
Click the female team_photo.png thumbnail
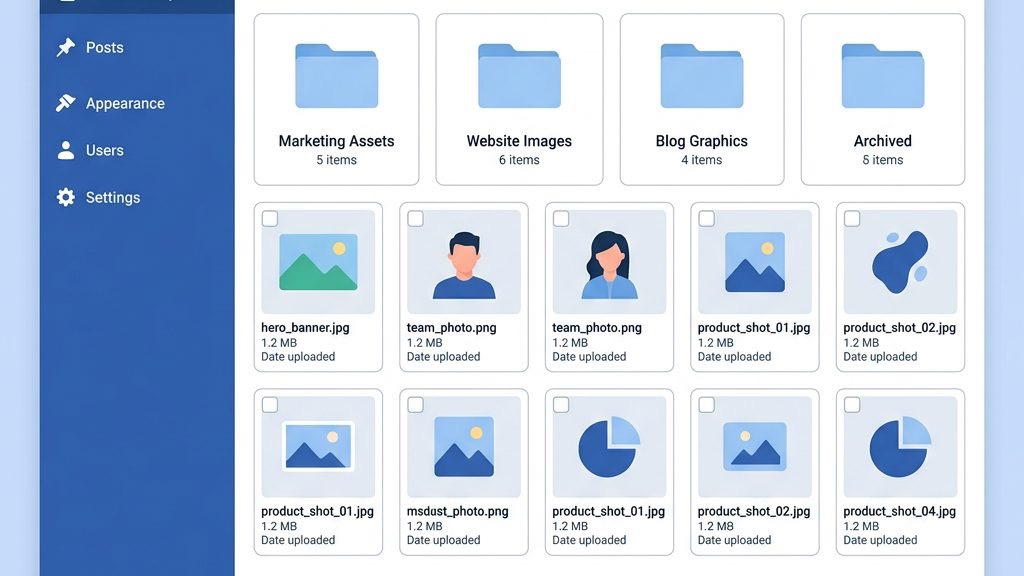tap(609, 261)
